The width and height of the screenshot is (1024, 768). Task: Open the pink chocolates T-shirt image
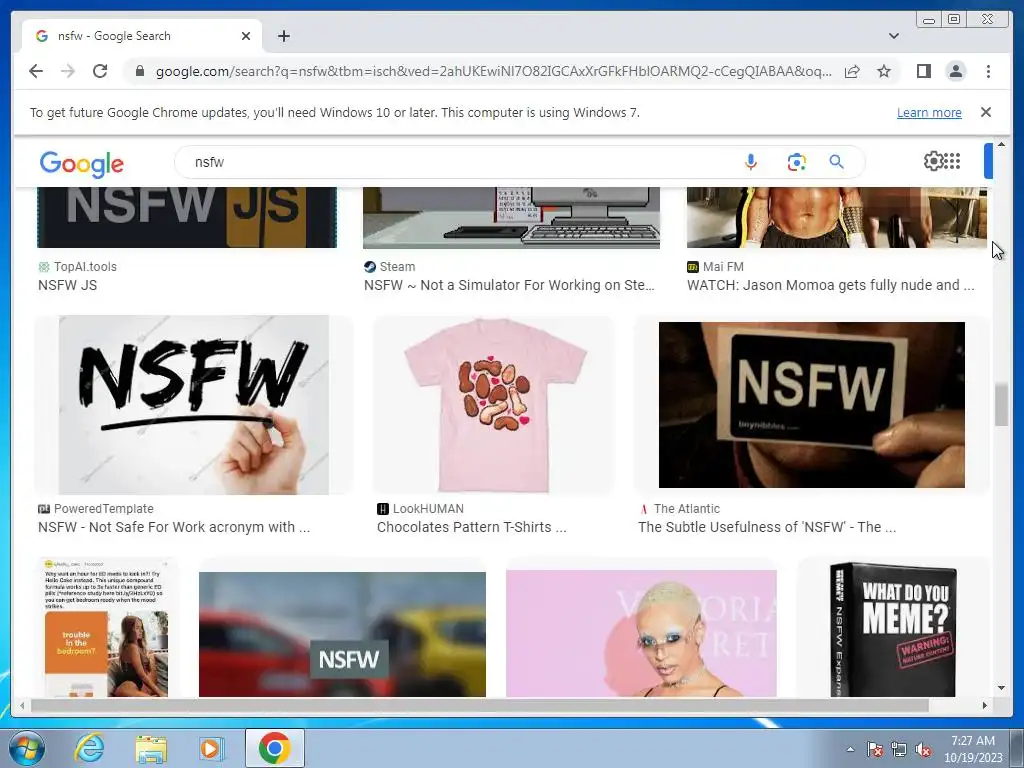(494, 405)
